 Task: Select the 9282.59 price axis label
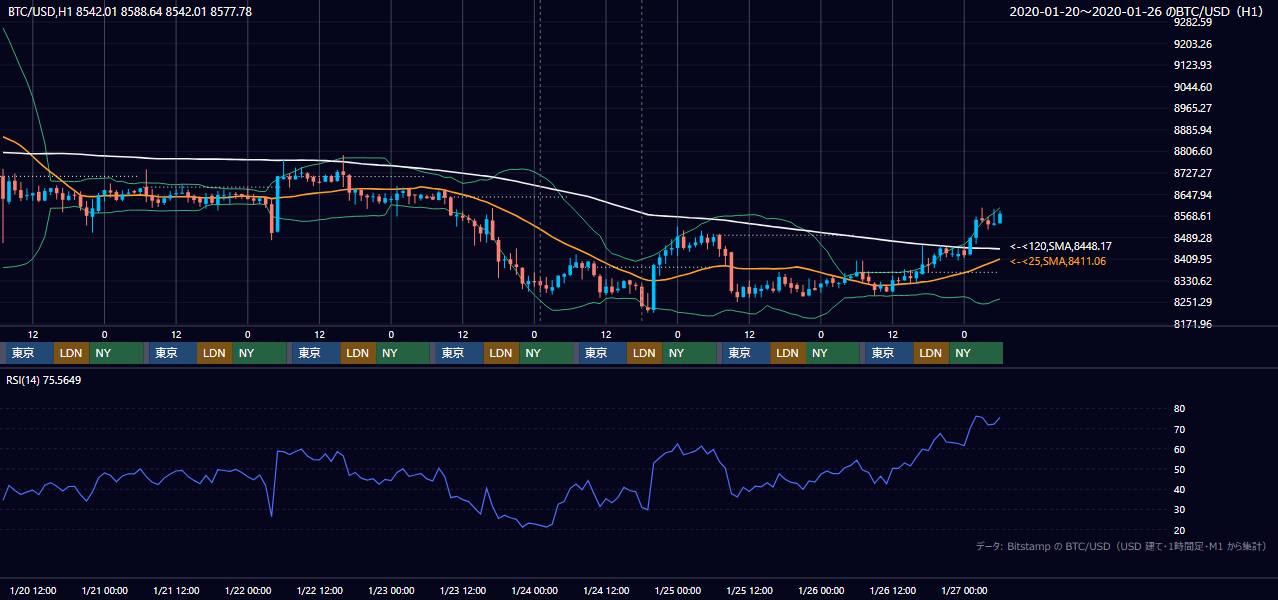pyautogui.click(x=1193, y=22)
